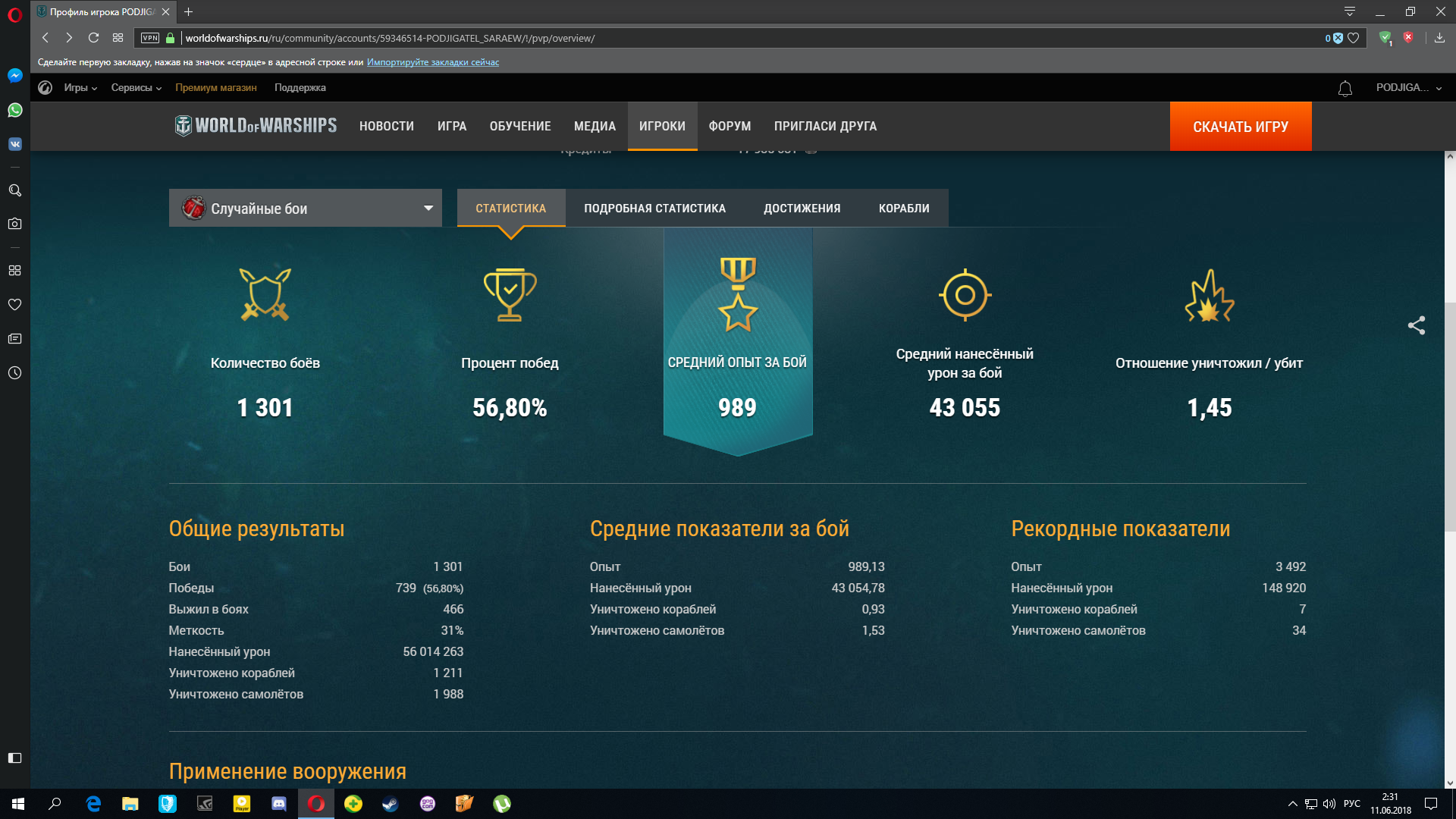Click the sidebar search icon

[x=14, y=190]
